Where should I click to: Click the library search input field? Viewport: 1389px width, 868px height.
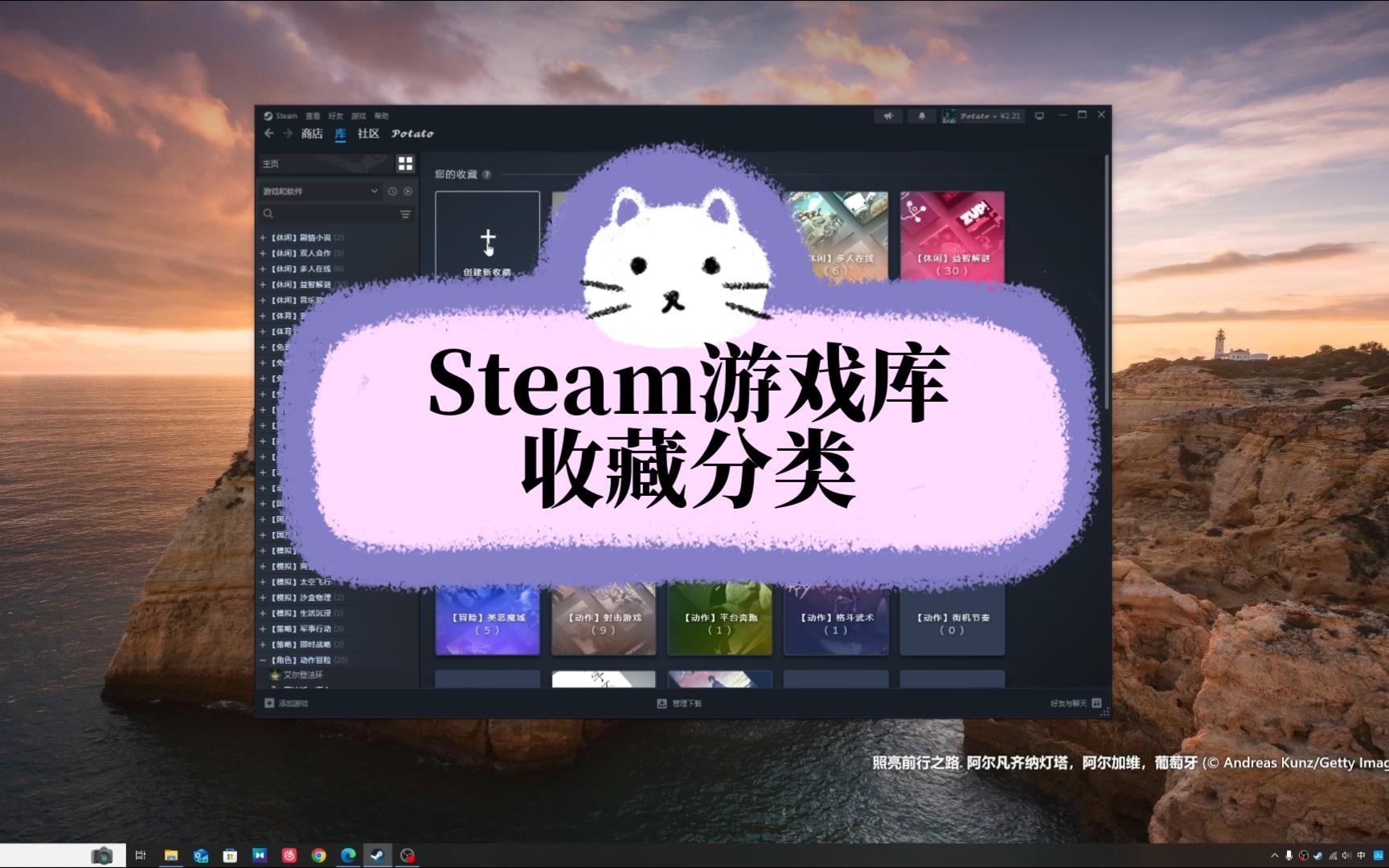point(336,215)
